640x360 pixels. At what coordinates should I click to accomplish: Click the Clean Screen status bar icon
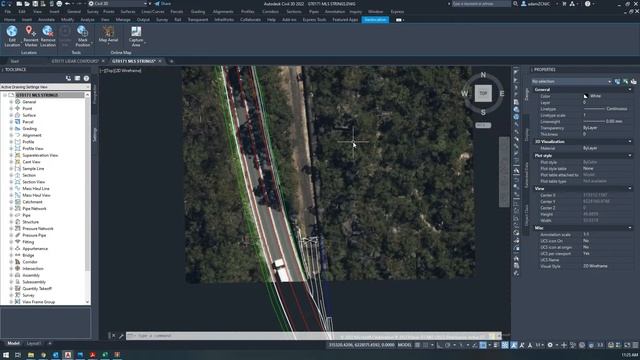click(627, 345)
